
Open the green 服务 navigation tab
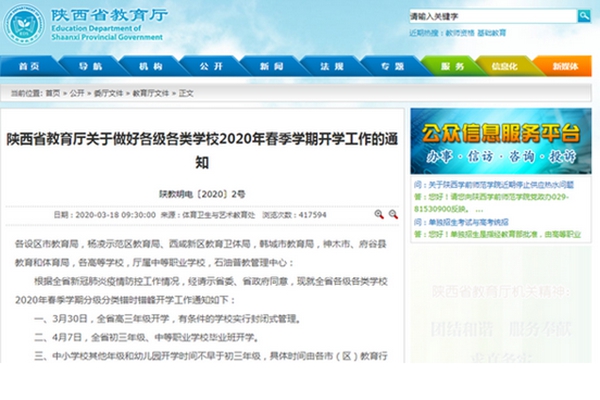point(452,66)
